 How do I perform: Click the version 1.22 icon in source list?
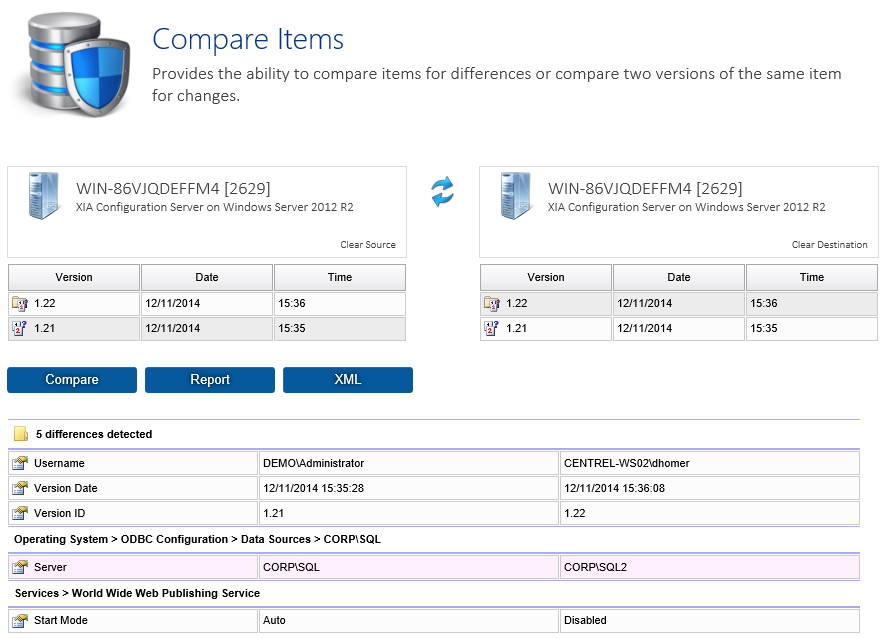click(x=19, y=304)
